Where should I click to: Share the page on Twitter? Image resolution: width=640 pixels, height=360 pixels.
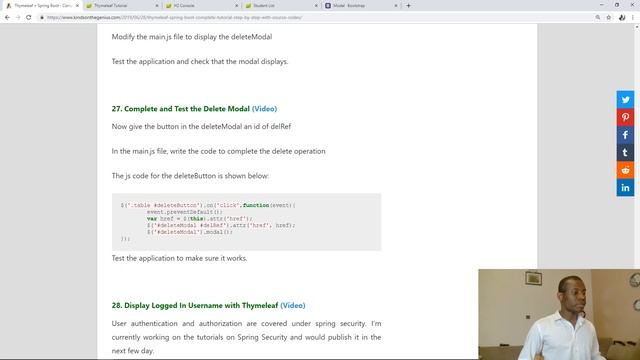[x=625, y=100]
